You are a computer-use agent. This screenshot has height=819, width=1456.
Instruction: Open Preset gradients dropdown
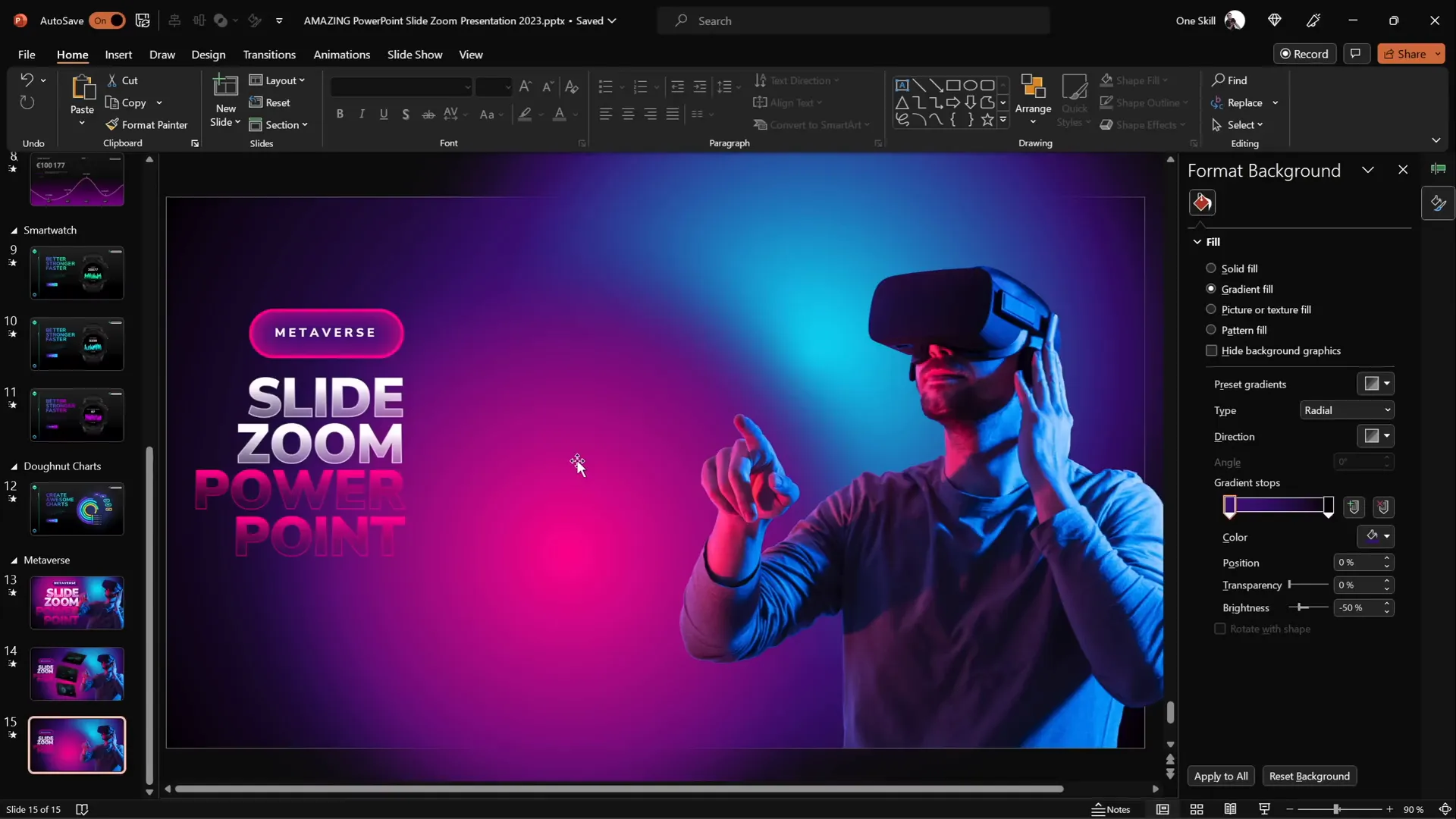pyautogui.click(x=1375, y=384)
